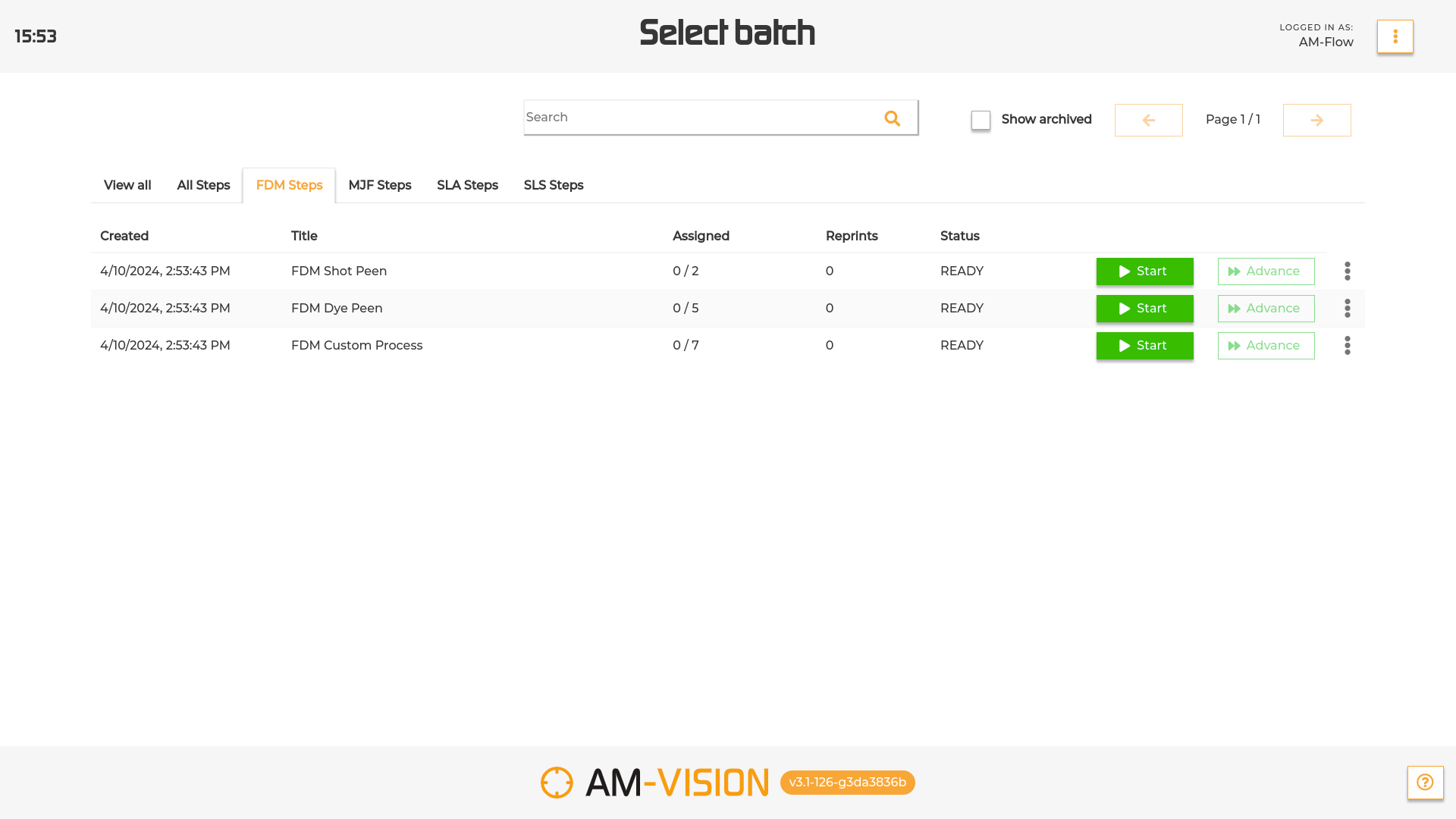Viewport: 1456px width, 819px height.
Task: Open the help question mark icon
Action: 1425,782
